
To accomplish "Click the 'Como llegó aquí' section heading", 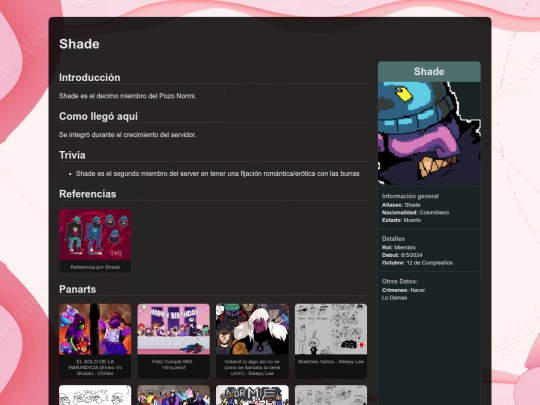I will [x=98, y=116].
